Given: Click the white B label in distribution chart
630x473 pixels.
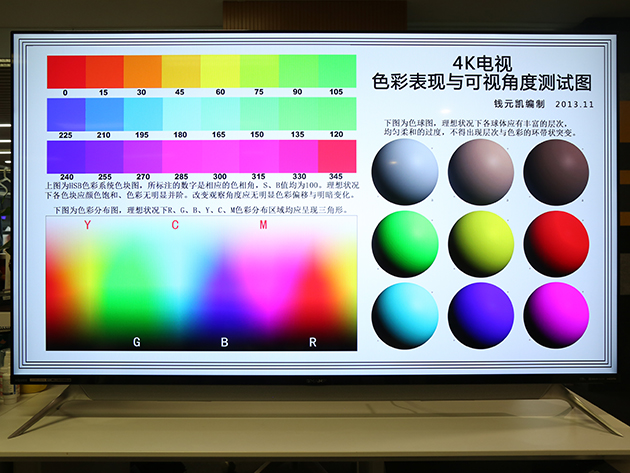Looking at the screenshot, I should [225, 342].
